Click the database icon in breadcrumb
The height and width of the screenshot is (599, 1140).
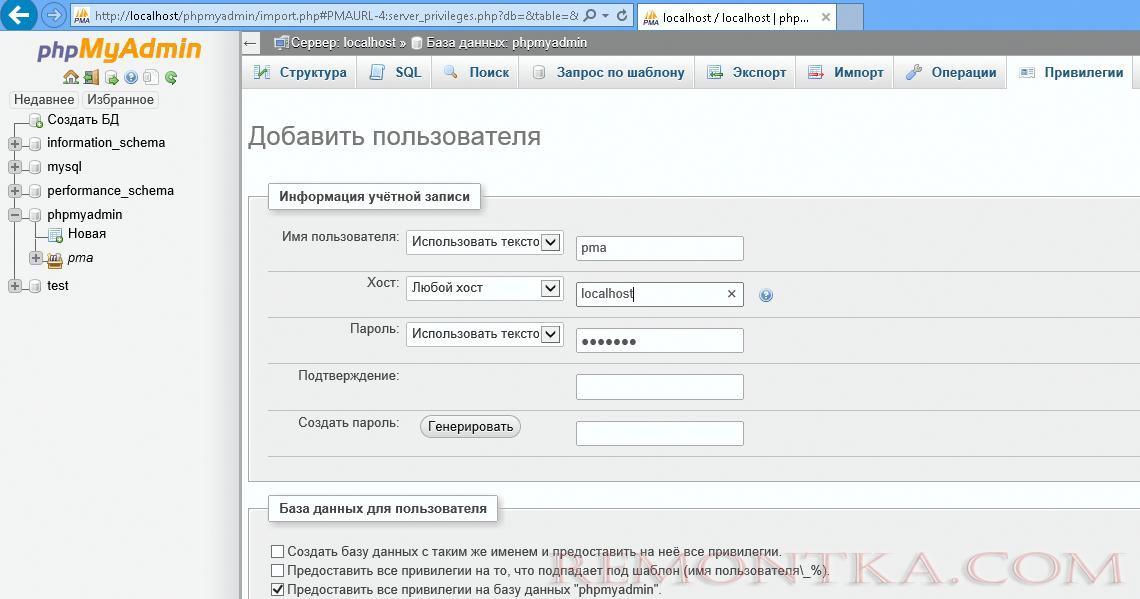417,43
